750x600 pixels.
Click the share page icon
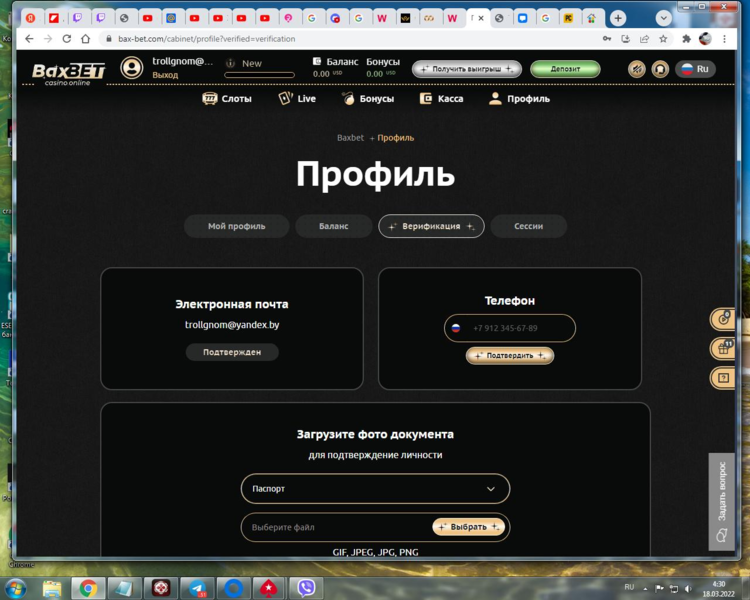(644, 39)
